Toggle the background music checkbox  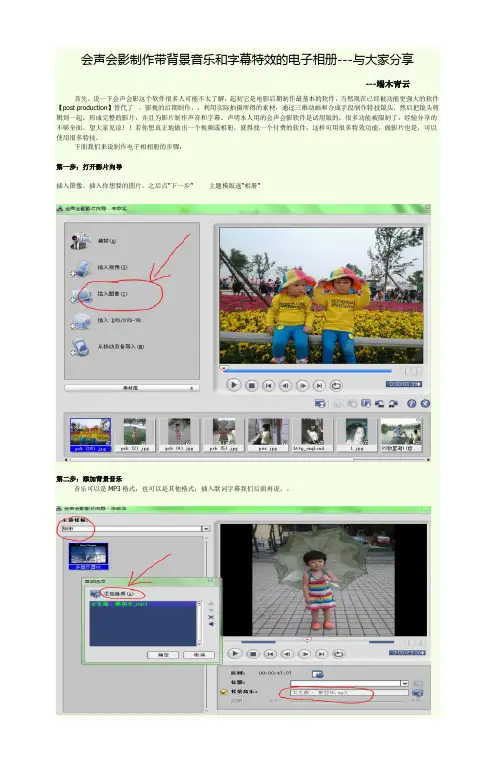click(x=224, y=692)
